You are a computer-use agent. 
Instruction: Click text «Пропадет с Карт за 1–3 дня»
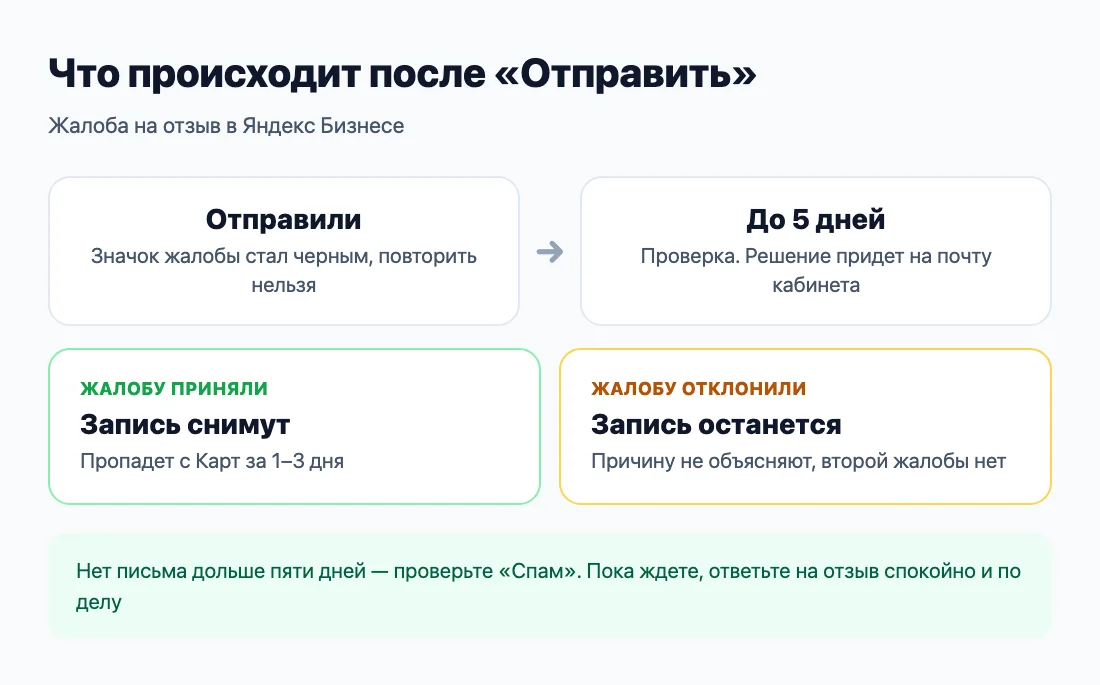[x=212, y=461]
